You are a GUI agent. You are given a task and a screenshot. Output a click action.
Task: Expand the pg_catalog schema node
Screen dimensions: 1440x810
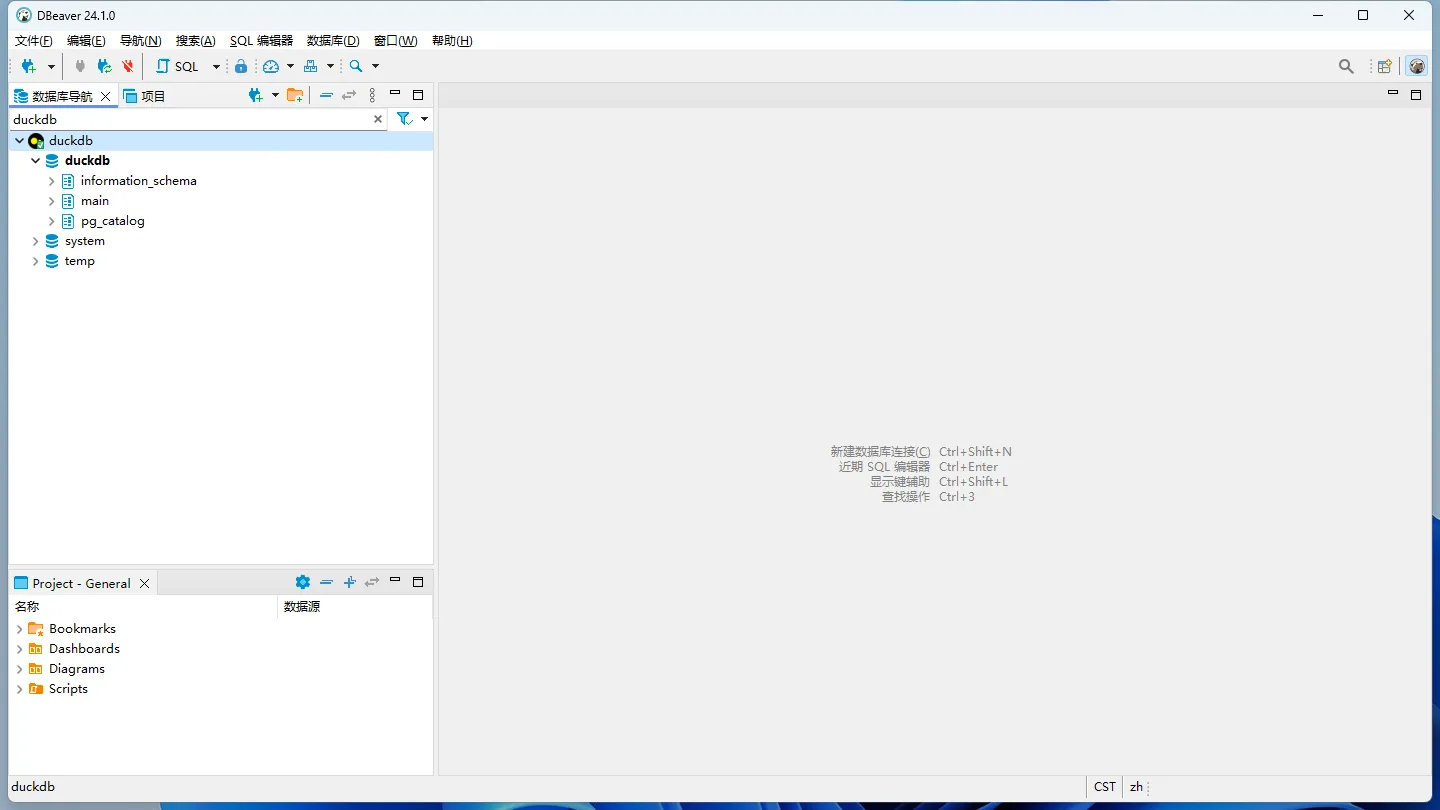pos(52,221)
